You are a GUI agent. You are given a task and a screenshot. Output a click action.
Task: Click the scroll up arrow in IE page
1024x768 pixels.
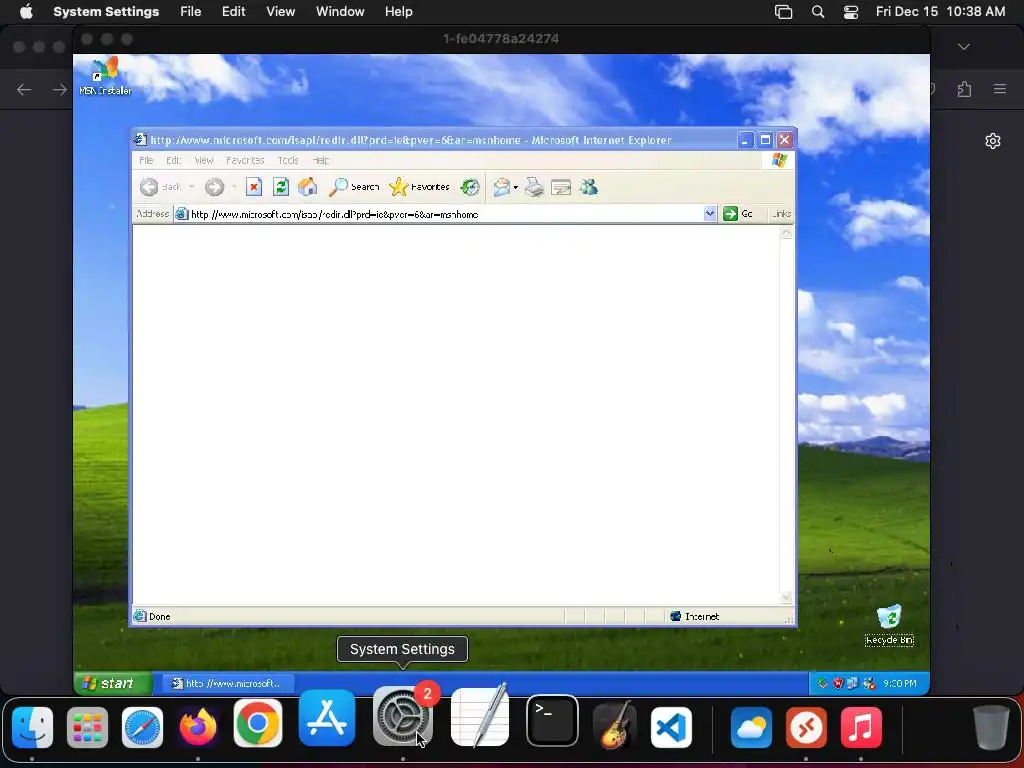coord(786,233)
